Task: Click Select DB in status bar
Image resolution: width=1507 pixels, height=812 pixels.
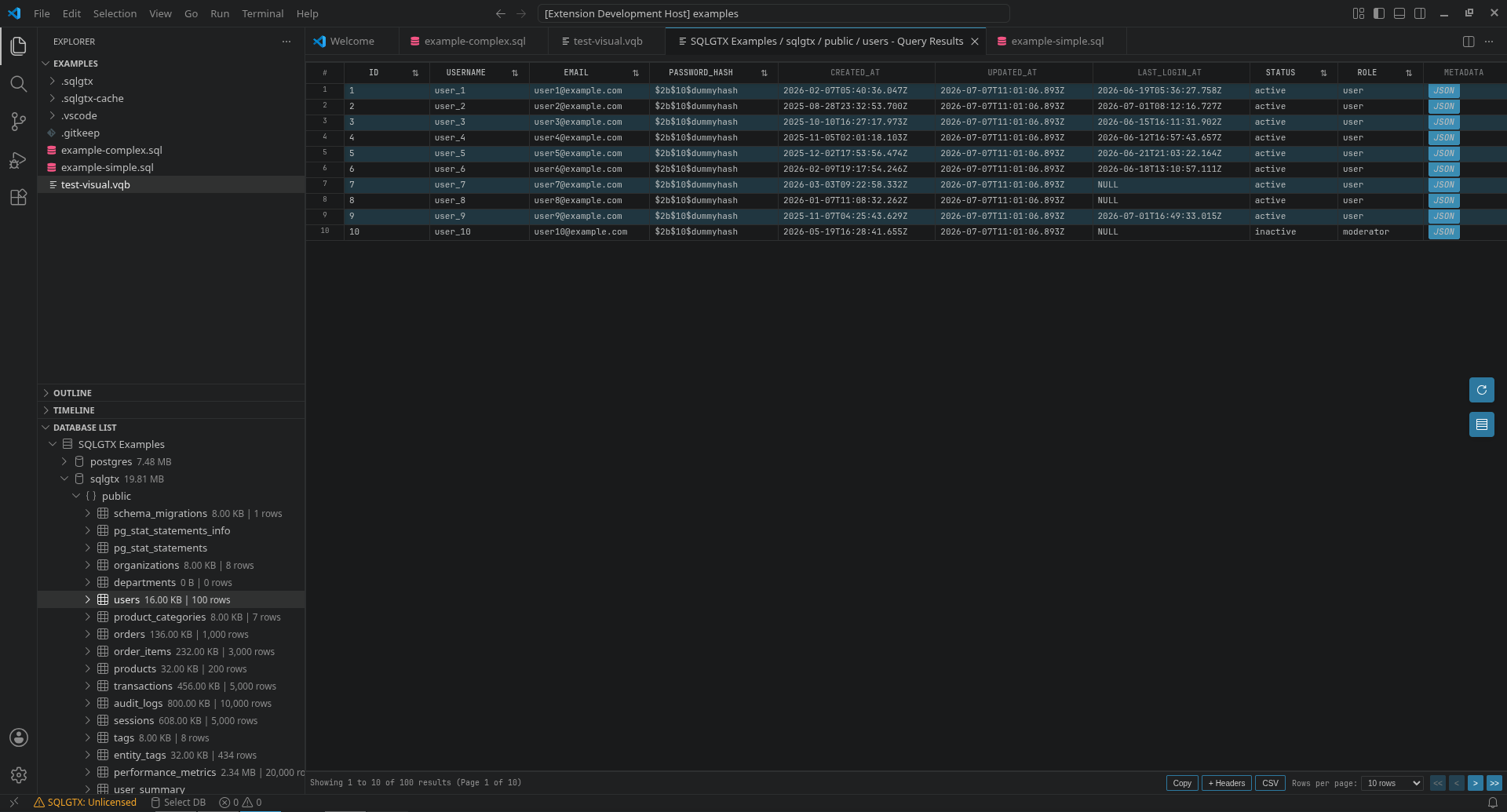Action: pyautogui.click(x=178, y=803)
